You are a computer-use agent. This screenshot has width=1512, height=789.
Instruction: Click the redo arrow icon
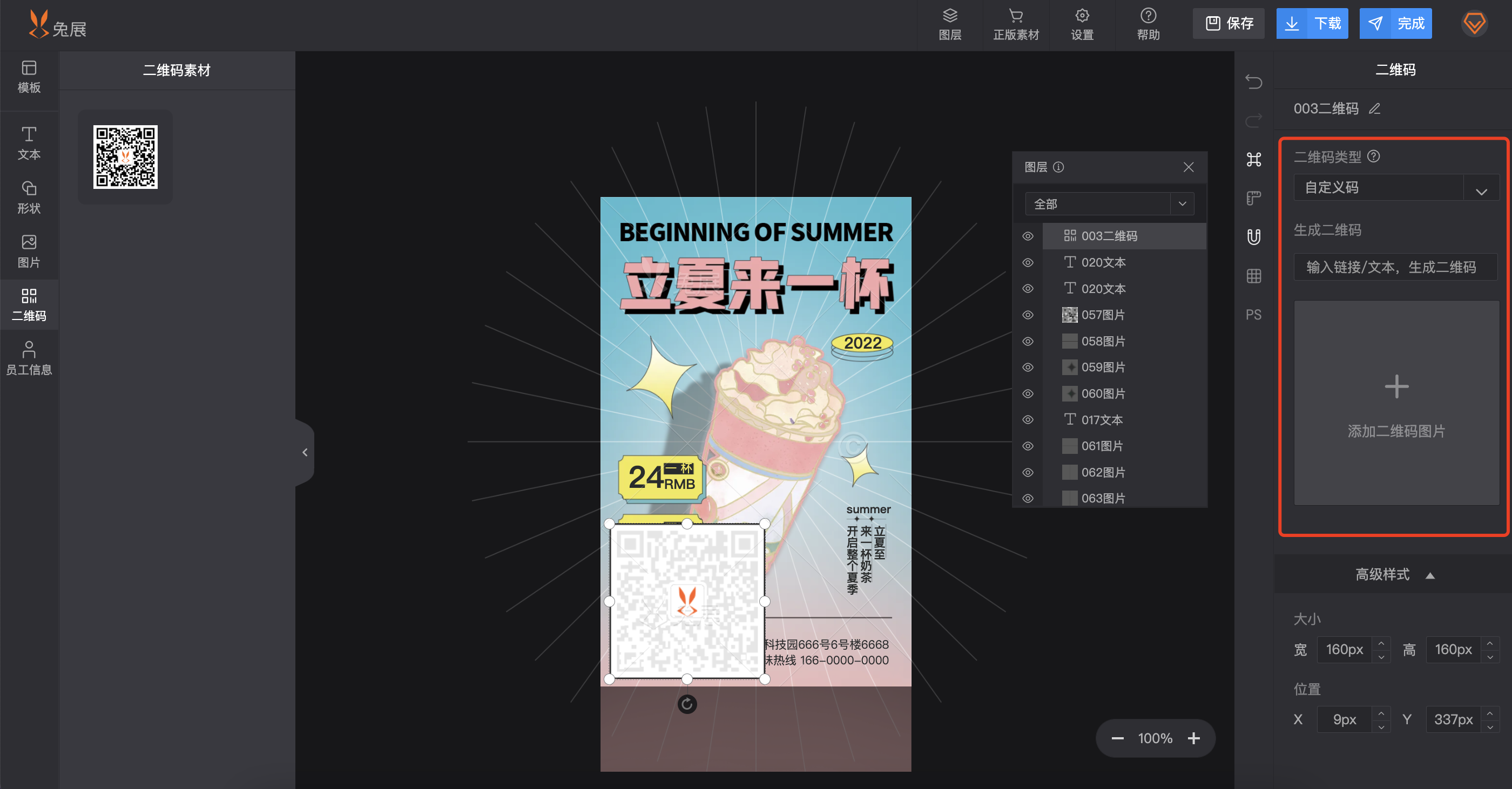coord(1254,120)
